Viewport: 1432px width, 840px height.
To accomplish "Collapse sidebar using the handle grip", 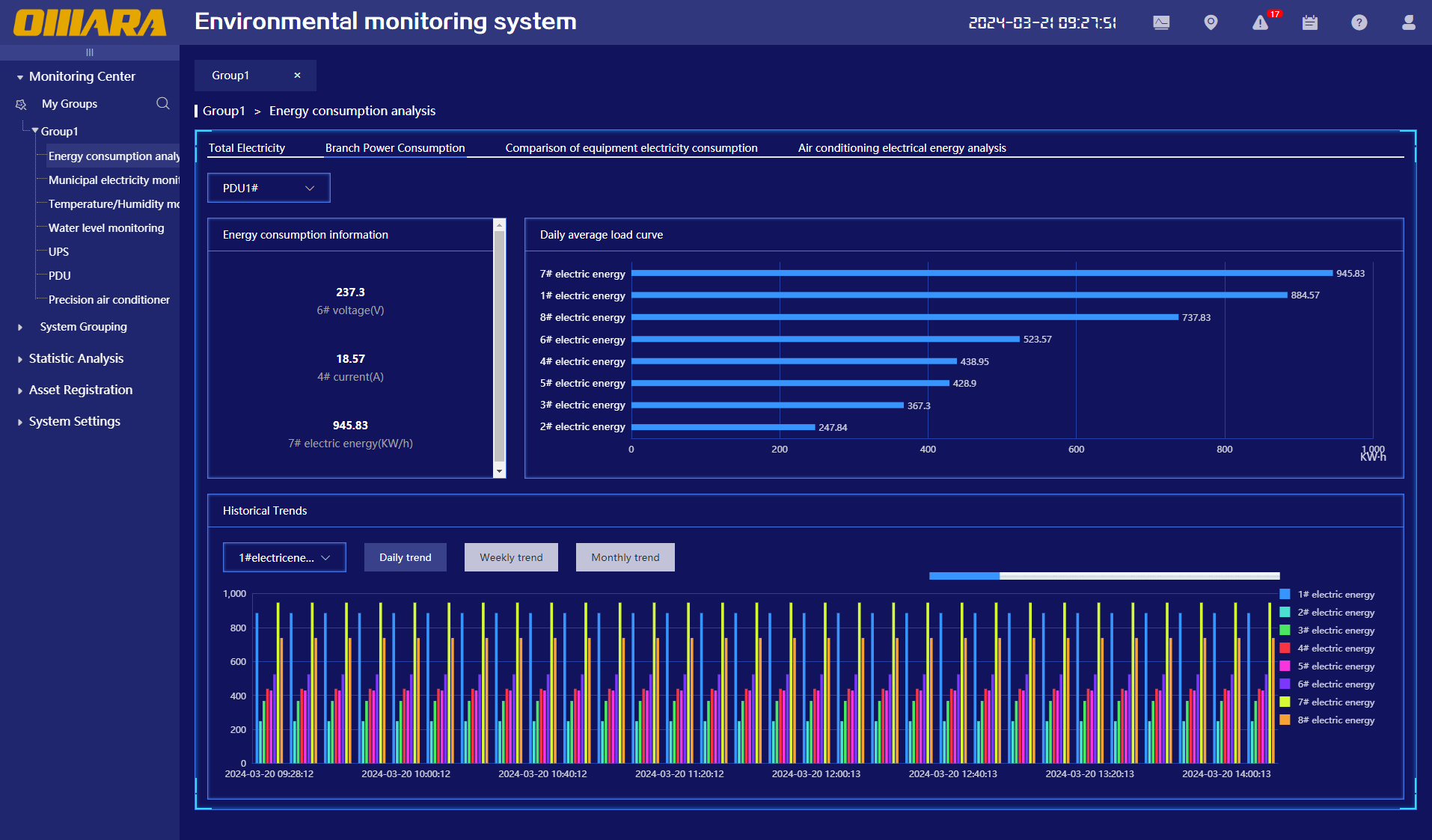I will 90,52.
